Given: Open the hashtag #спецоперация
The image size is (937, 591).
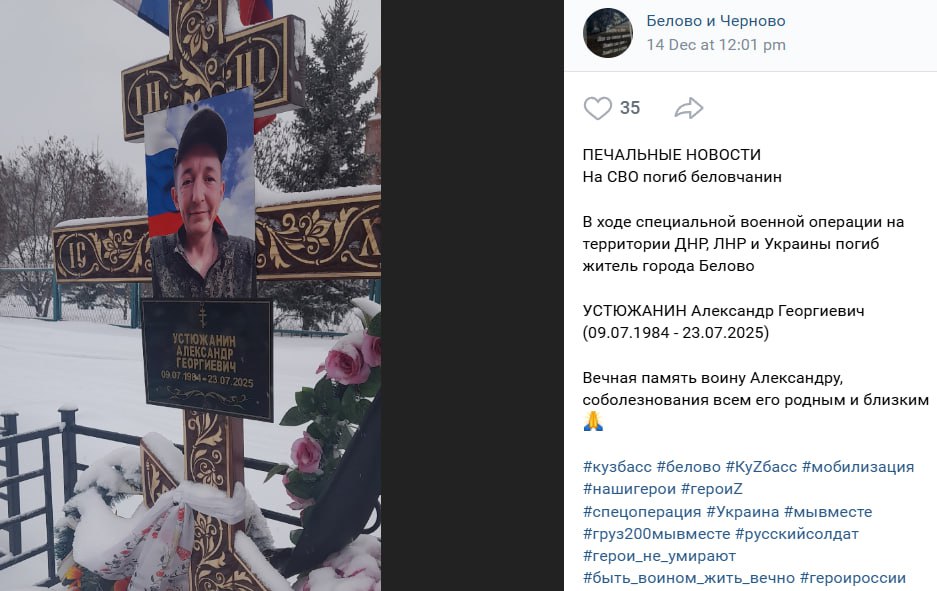Looking at the screenshot, I should [642, 512].
